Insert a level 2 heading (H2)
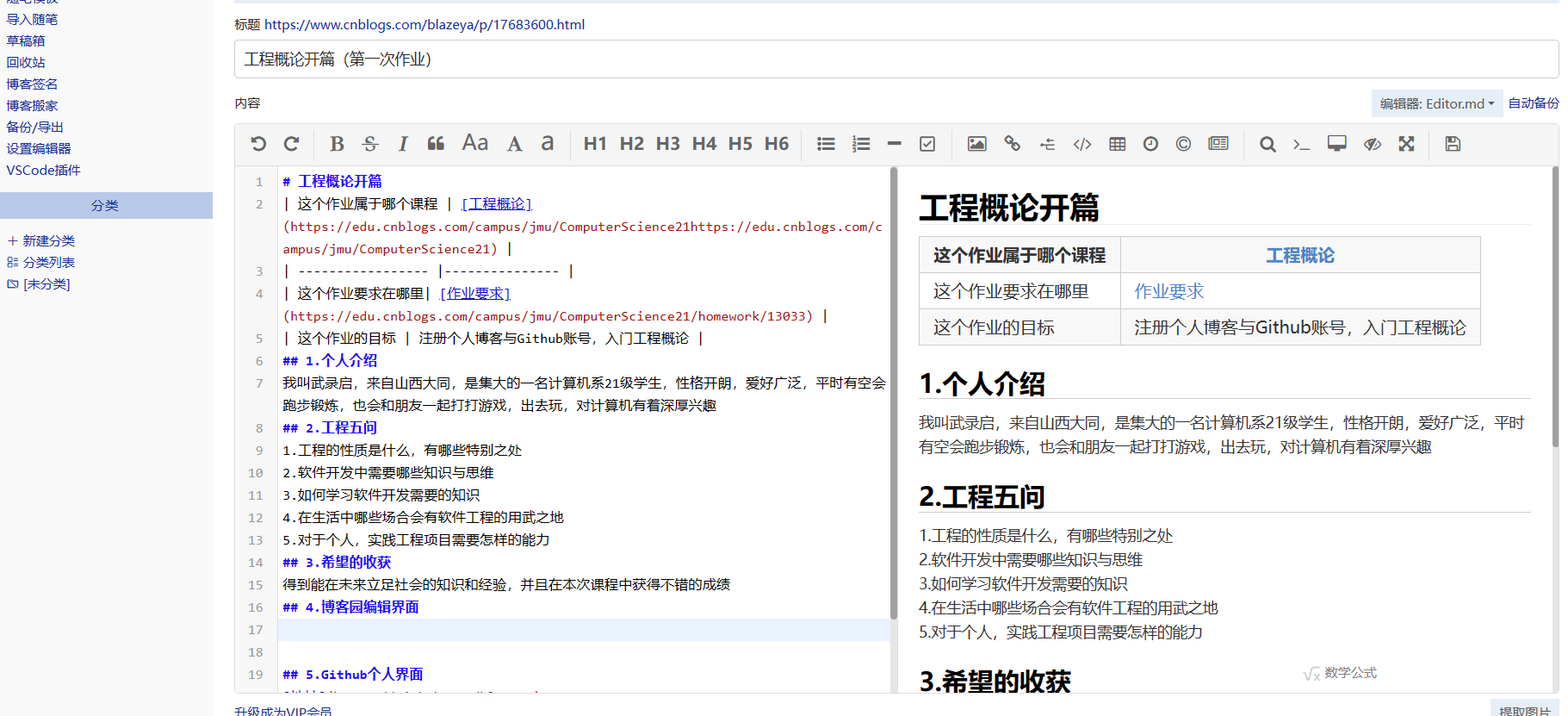Screen dimensions: 1568x716 (631, 144)
